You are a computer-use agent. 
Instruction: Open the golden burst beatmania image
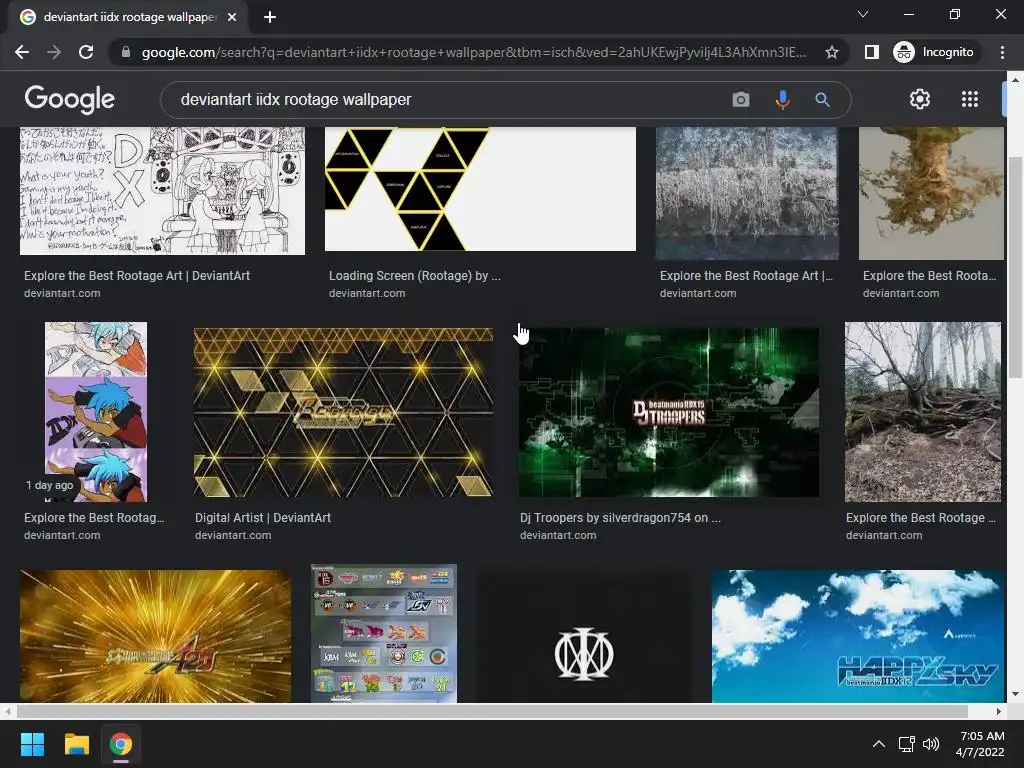pos(155,636)
